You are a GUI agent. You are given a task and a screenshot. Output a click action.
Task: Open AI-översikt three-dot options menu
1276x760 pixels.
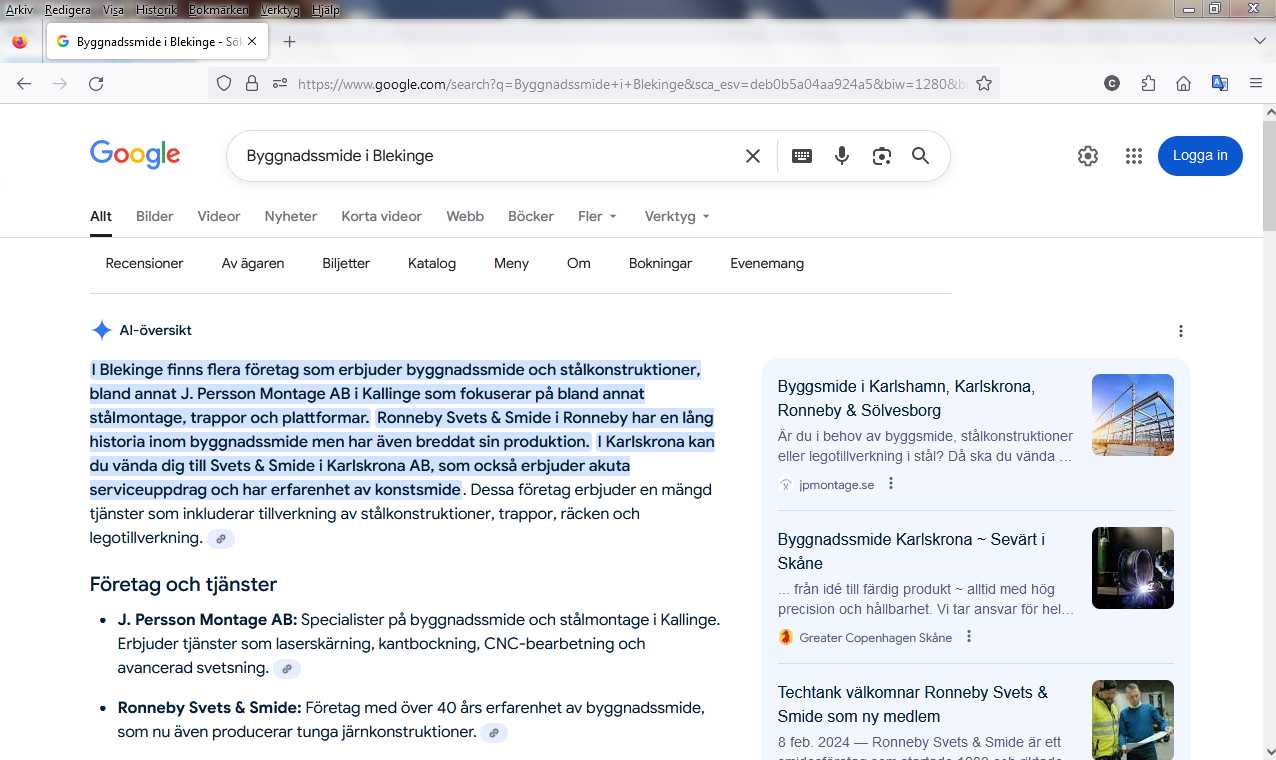point(1181,331)
